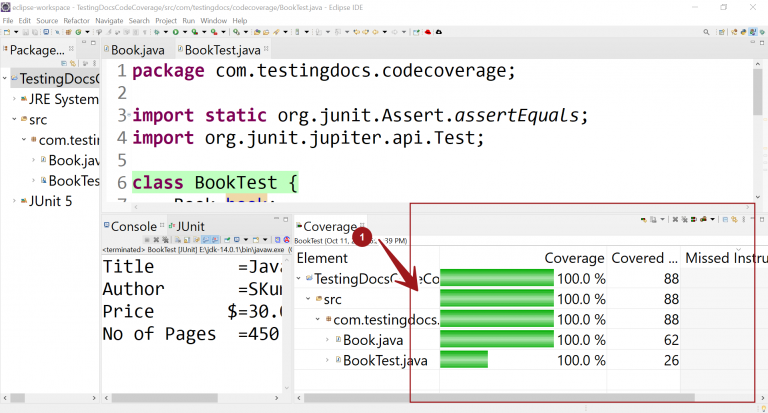Image resolution: width=768 pixels, height=413 pixels.
Task: Toggle Pin Console button
Action: pyautogui.click(x=227, y=240)
